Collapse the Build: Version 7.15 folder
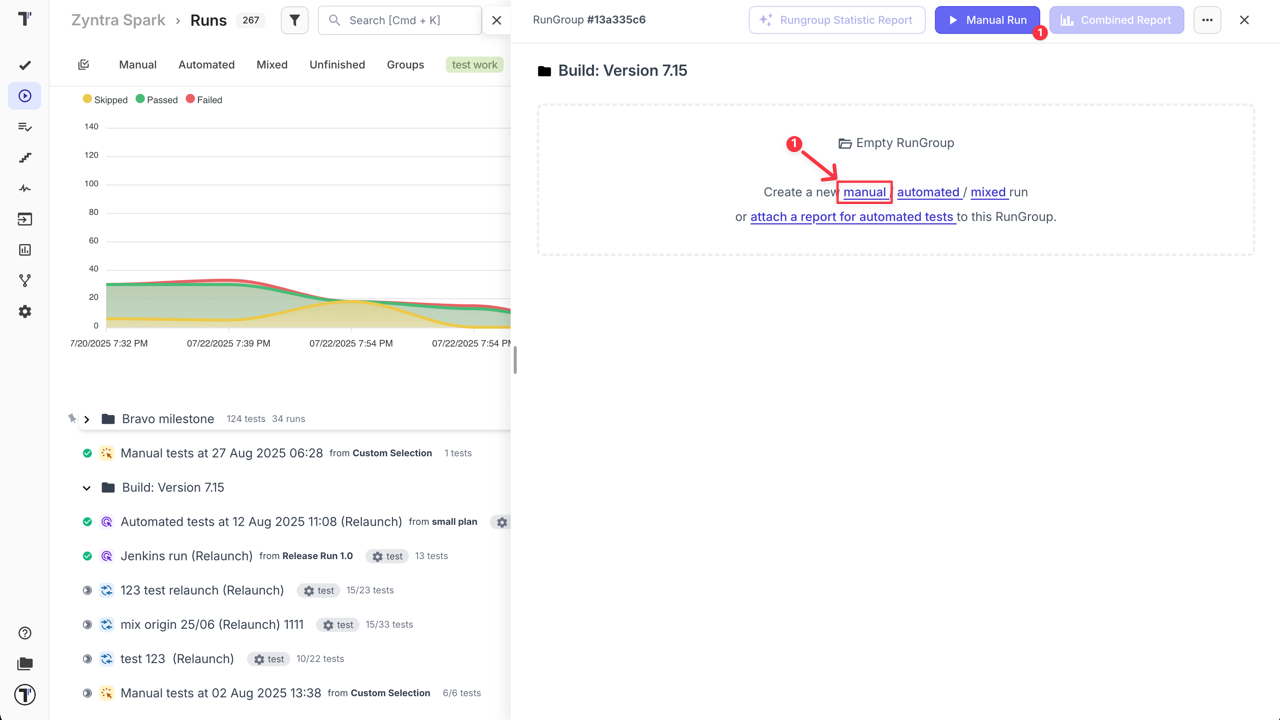The height and width of the screenshot is (720, 1280). [x=87, y=488]
